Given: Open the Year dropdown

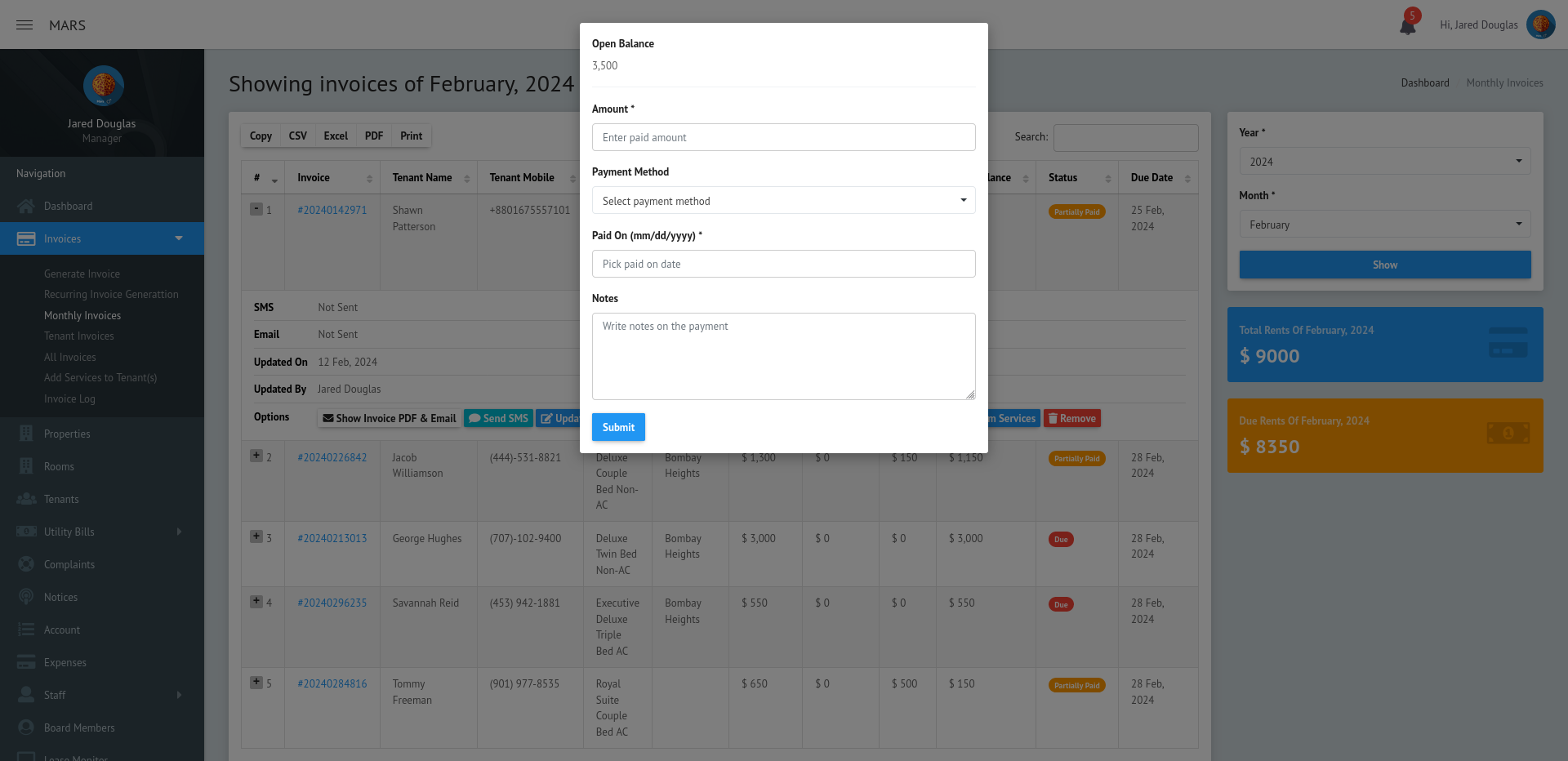Looking at the screenshot, I should (x=1384, y=162).
